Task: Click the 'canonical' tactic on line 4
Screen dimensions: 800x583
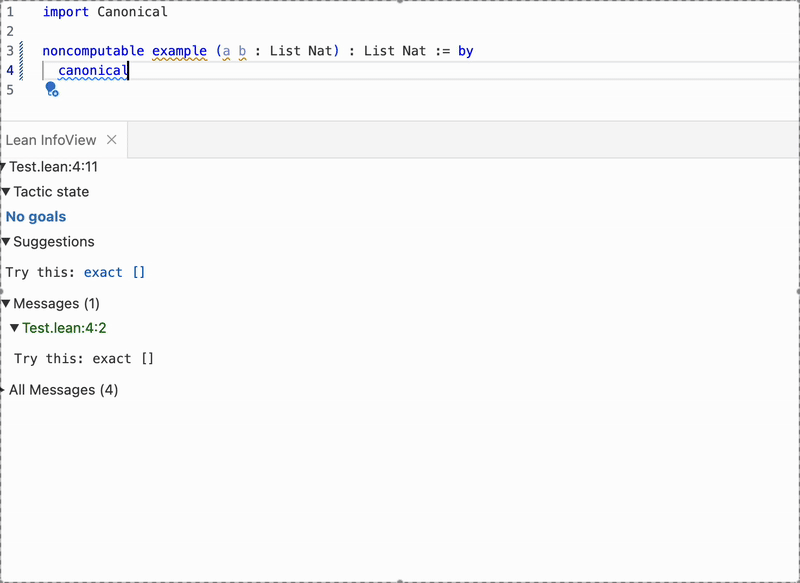Action: (92, 71)
